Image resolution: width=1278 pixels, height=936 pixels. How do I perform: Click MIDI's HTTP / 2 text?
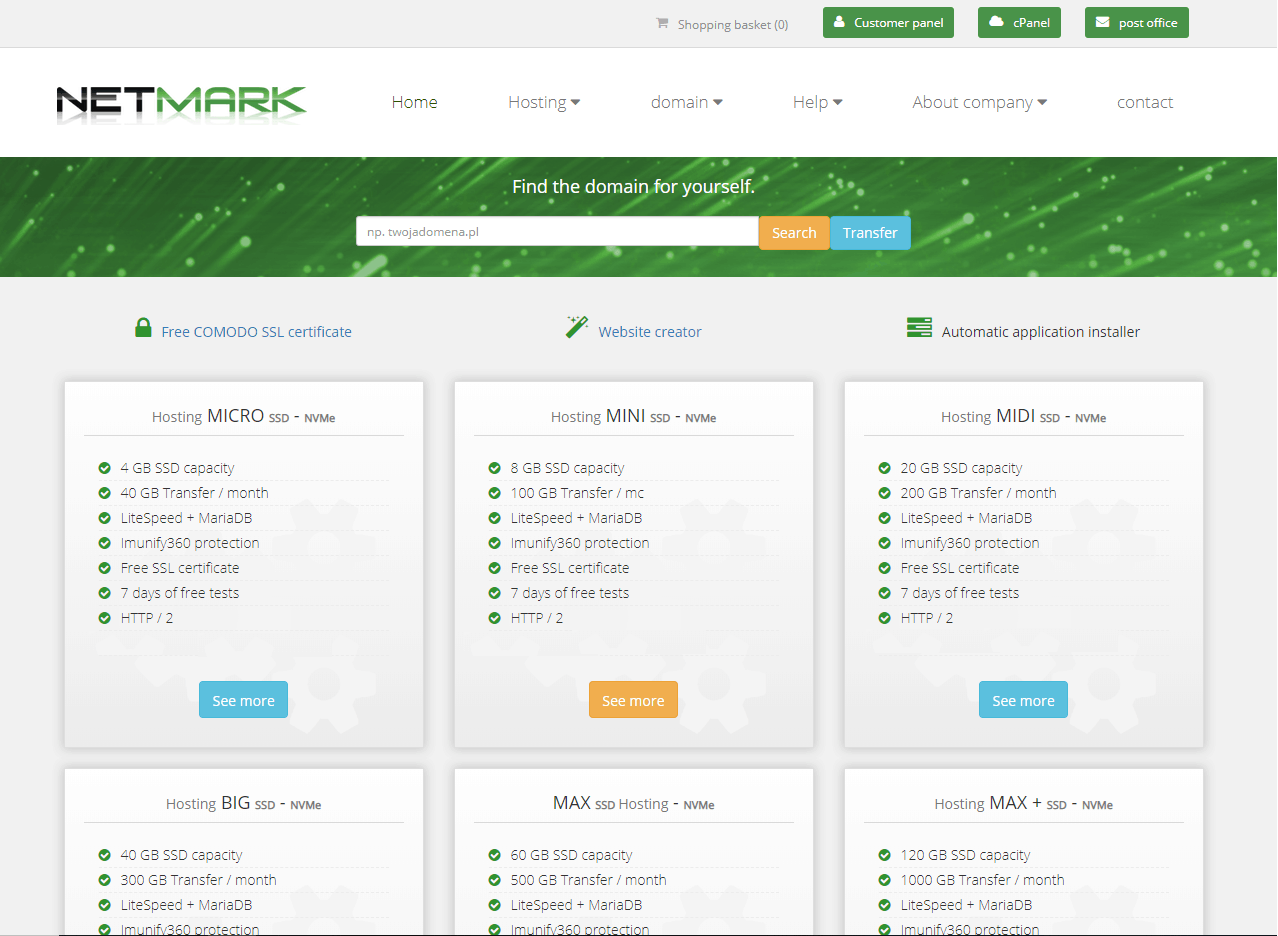(927, 618)
